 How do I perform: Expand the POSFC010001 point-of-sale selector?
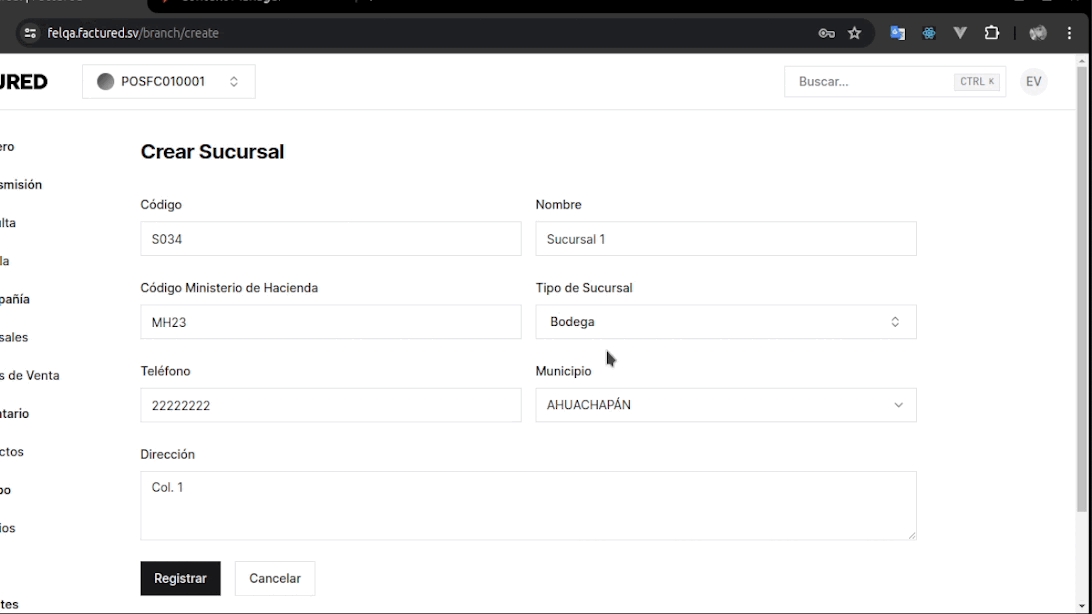point(168,82)
